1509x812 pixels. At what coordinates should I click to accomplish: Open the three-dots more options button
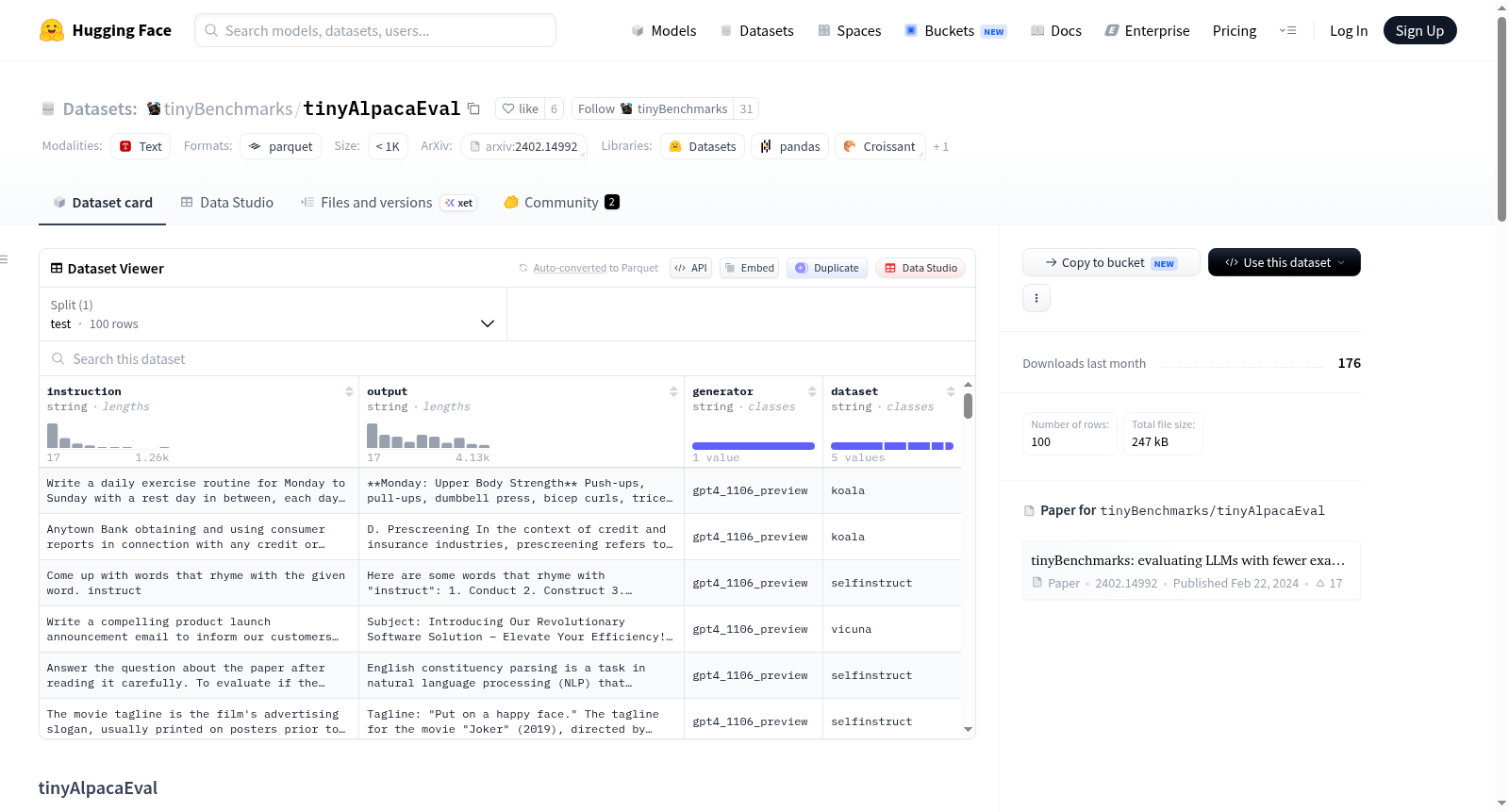click(1036, 298)
